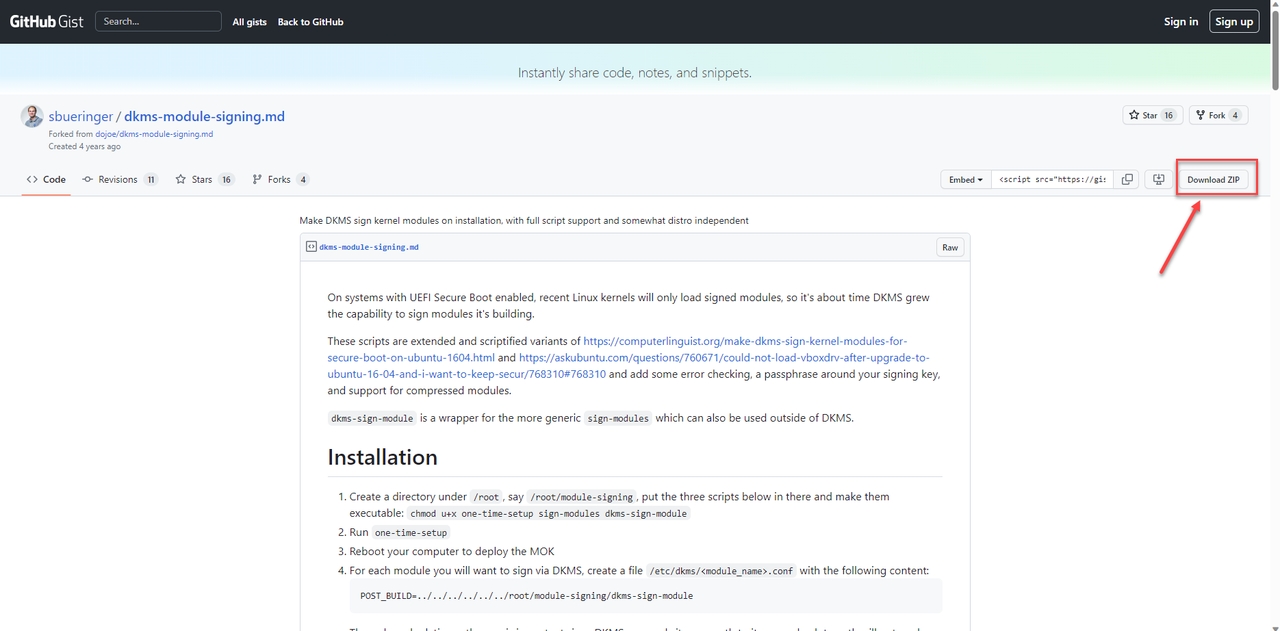Screen dimensions: 1280x631
Task: Click the Download ZIP button
Action: (1213, 180)
